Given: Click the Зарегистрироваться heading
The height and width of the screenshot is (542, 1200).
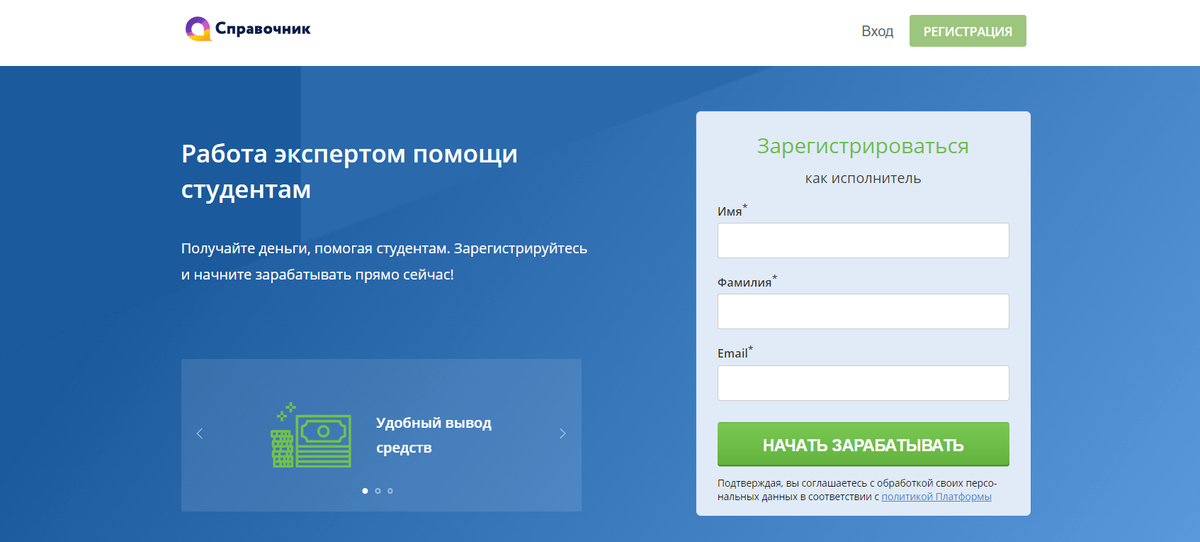Looking at the screenshot, I should [x=863, y=146].
